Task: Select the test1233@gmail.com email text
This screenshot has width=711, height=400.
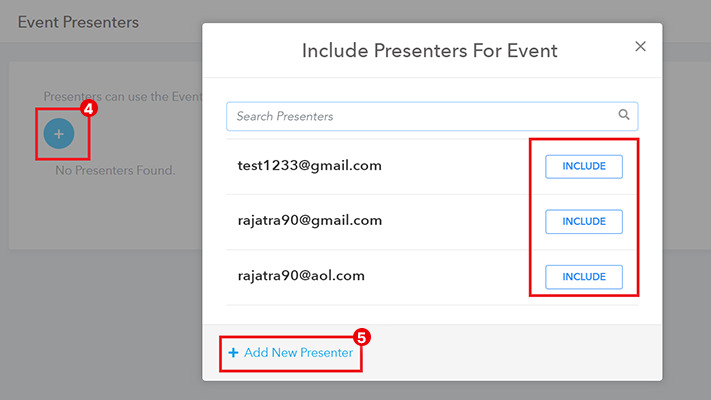Action: coord(309,166)
